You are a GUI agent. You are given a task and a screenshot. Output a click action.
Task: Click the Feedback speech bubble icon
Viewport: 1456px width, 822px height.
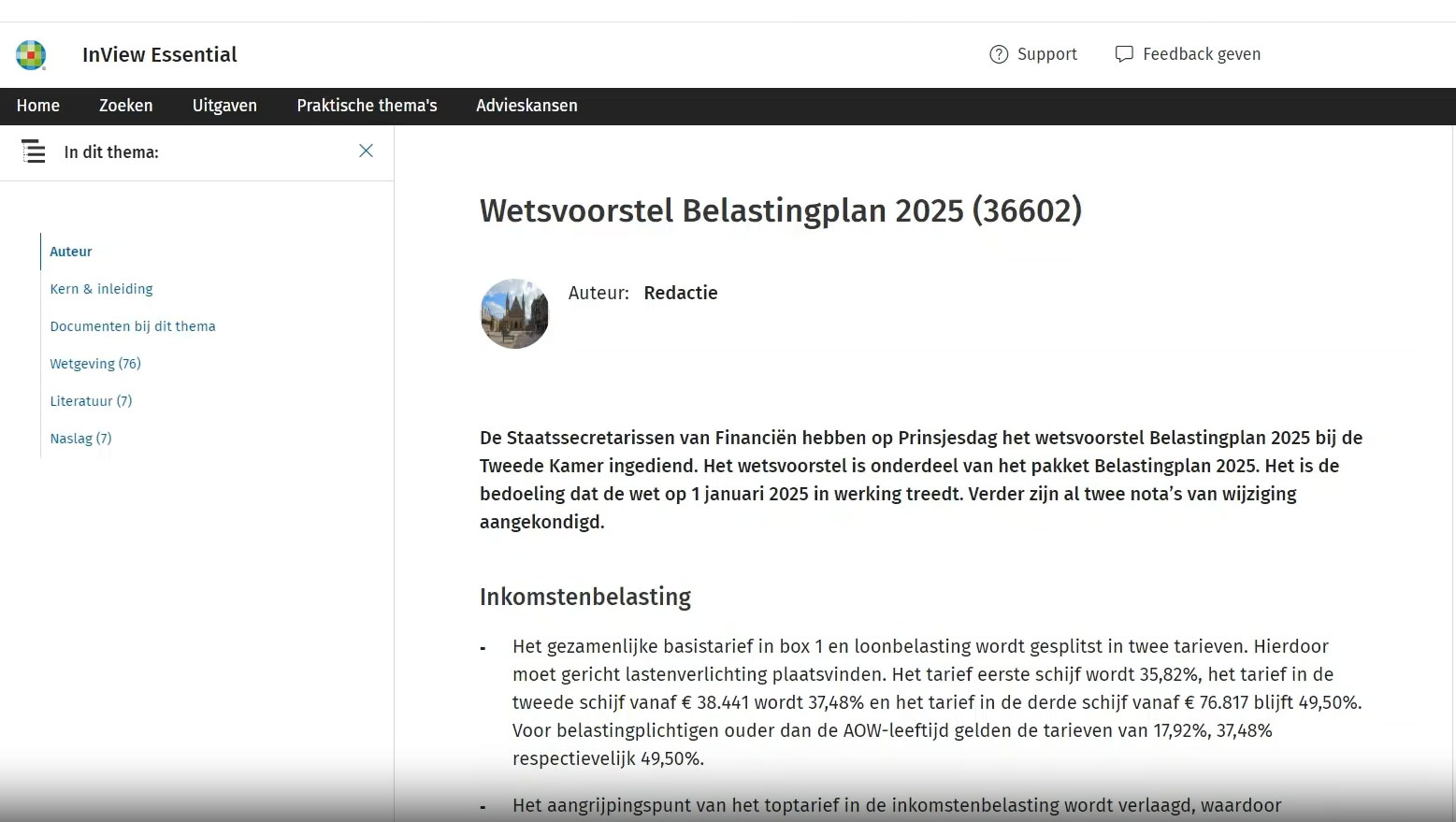[1124, 54]
